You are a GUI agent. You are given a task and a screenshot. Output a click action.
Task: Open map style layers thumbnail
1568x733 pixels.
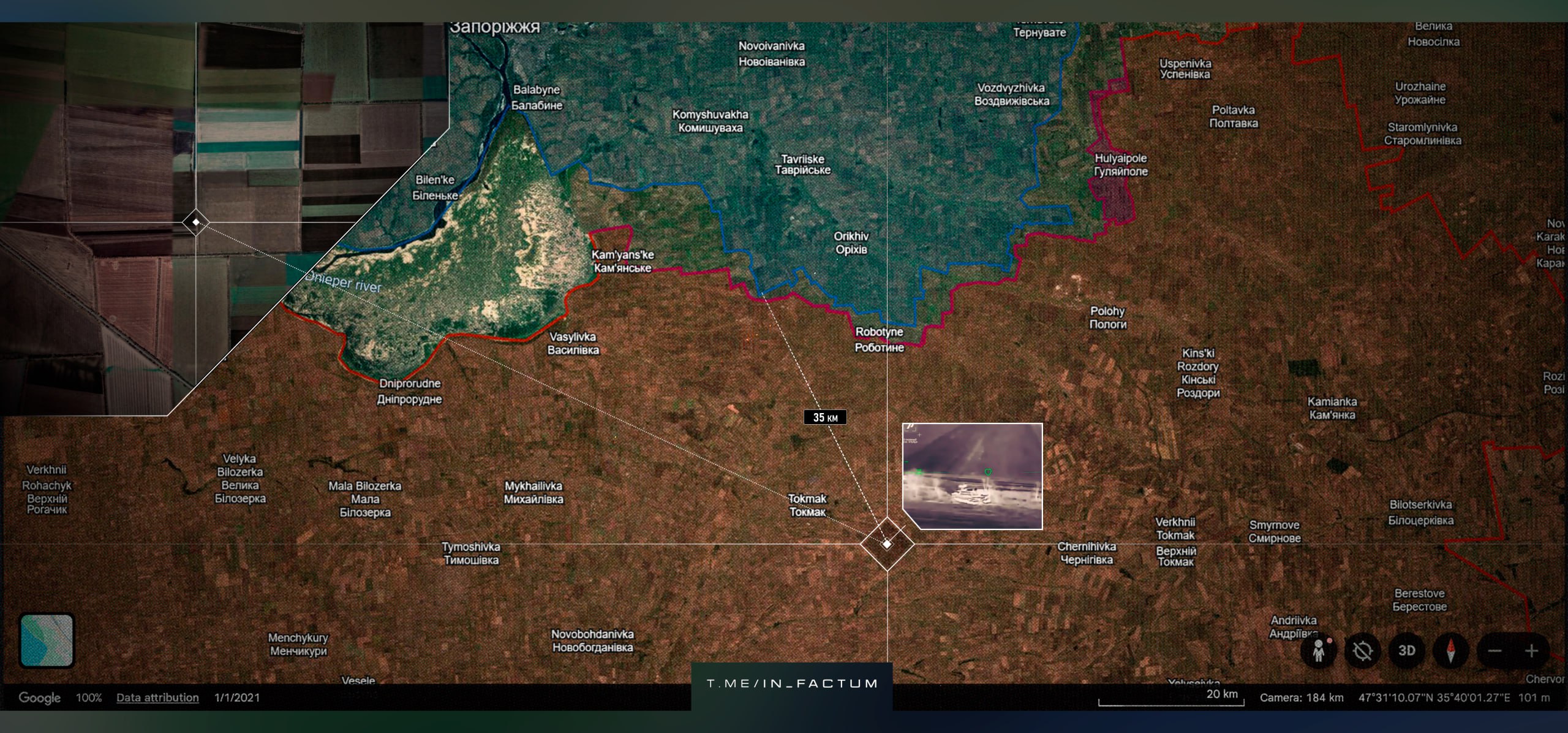[x=47, y=640]
